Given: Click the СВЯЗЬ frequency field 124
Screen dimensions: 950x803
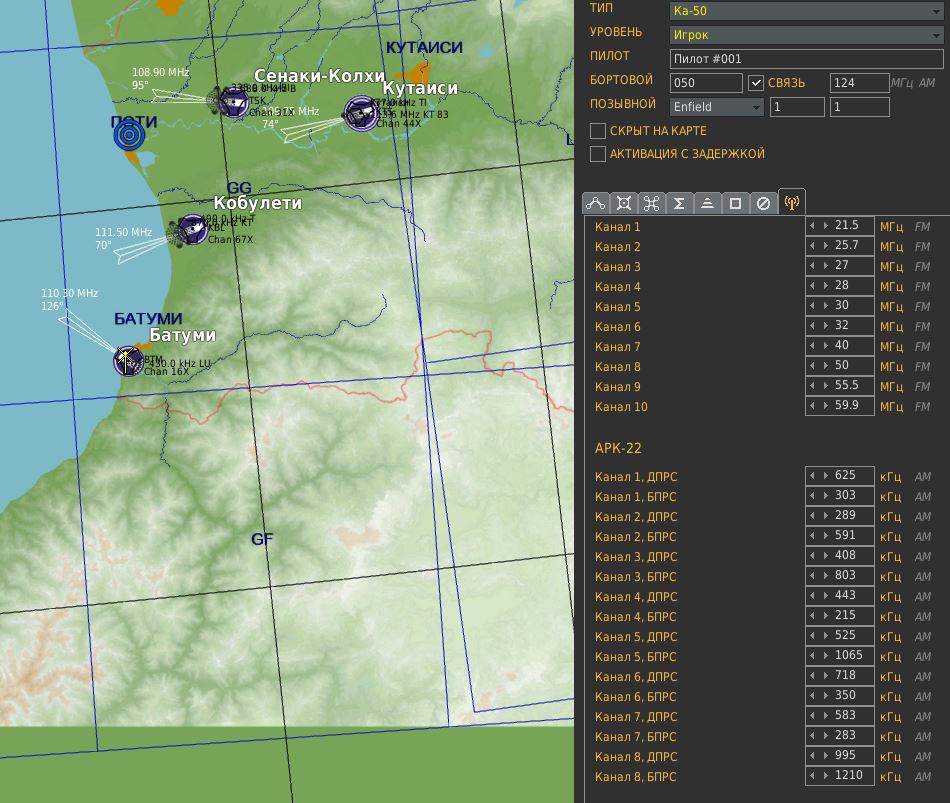Looking at the screenshot, I should pos(859,82).
